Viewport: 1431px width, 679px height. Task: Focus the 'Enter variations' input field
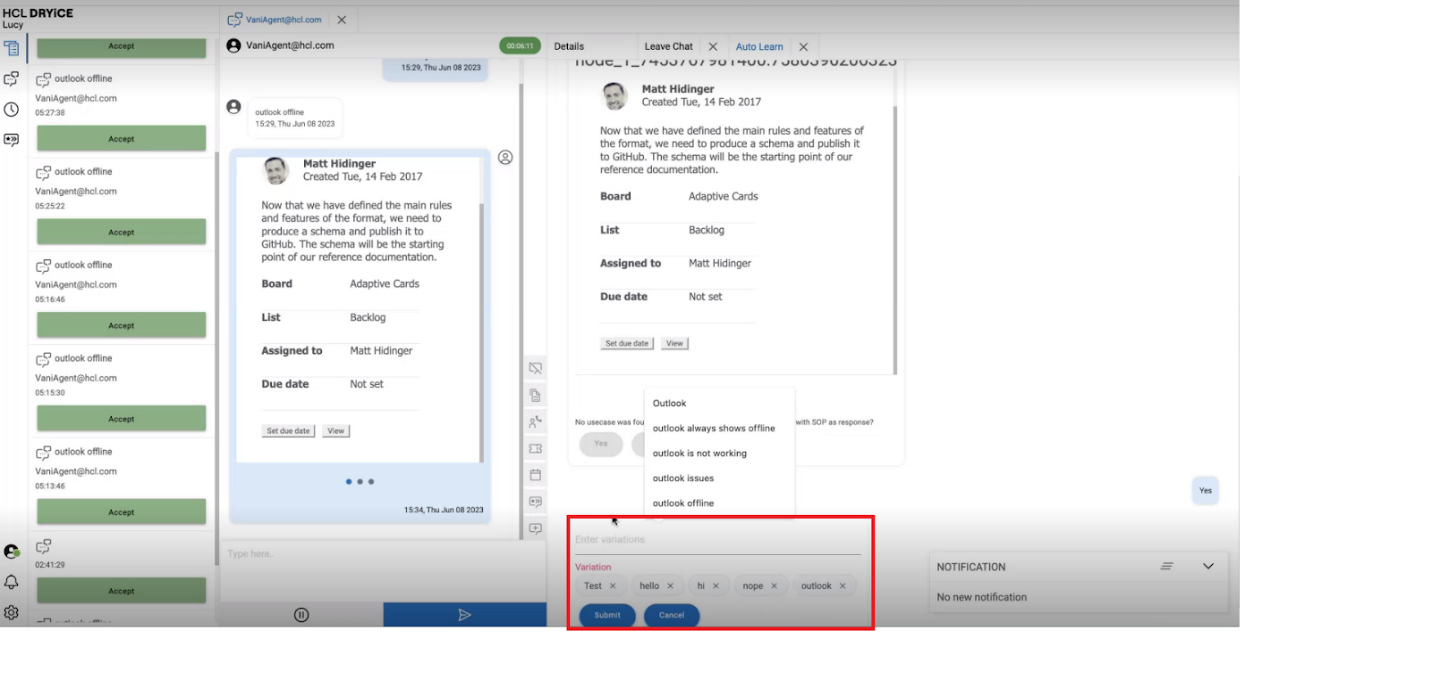click(x=717, y=540)
